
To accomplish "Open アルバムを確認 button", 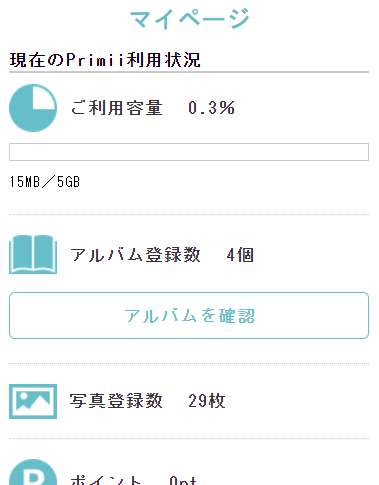I will click(189, 315).
